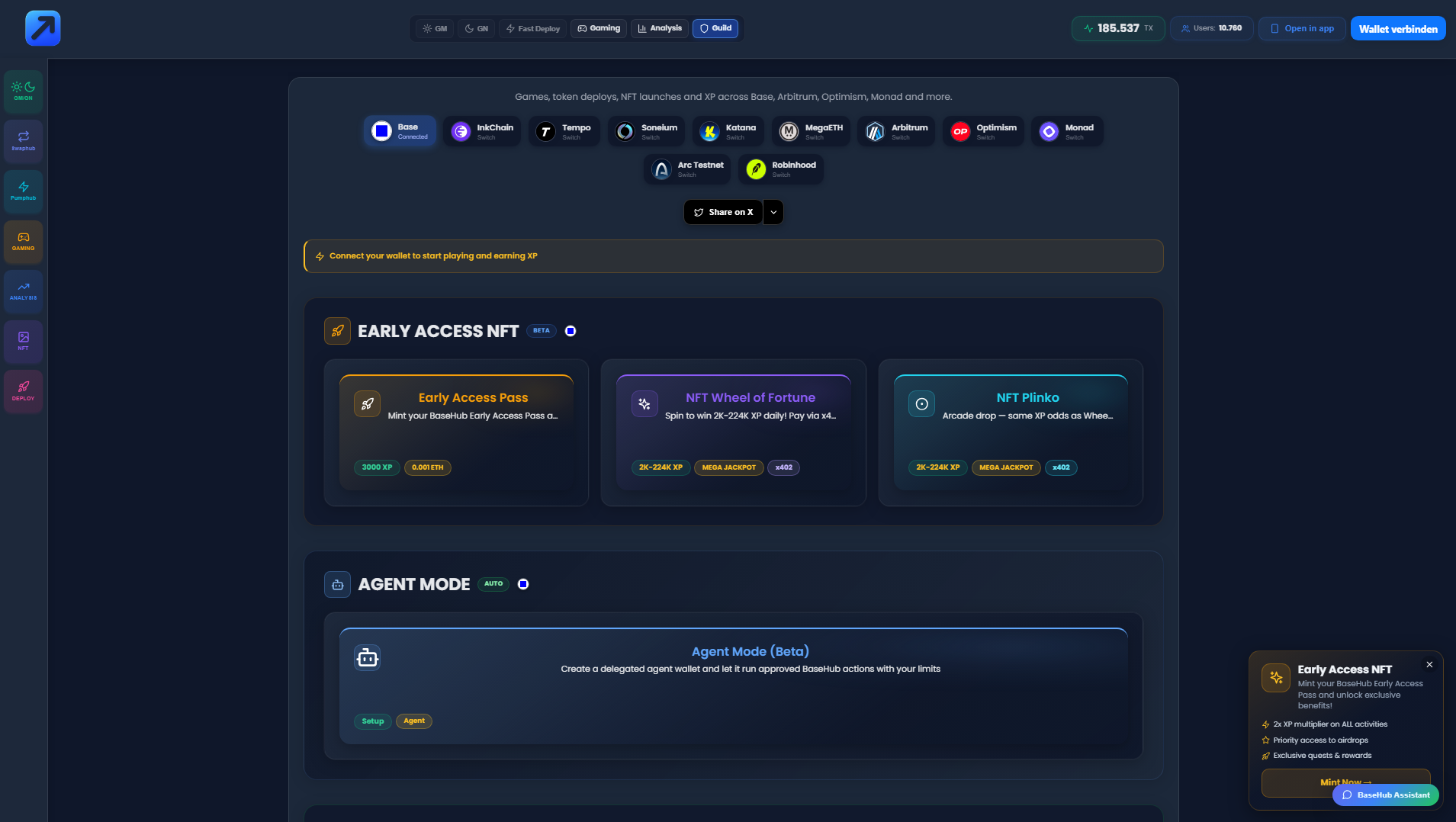Expand the Share on X dropdown arrow

tap(773, 212)
